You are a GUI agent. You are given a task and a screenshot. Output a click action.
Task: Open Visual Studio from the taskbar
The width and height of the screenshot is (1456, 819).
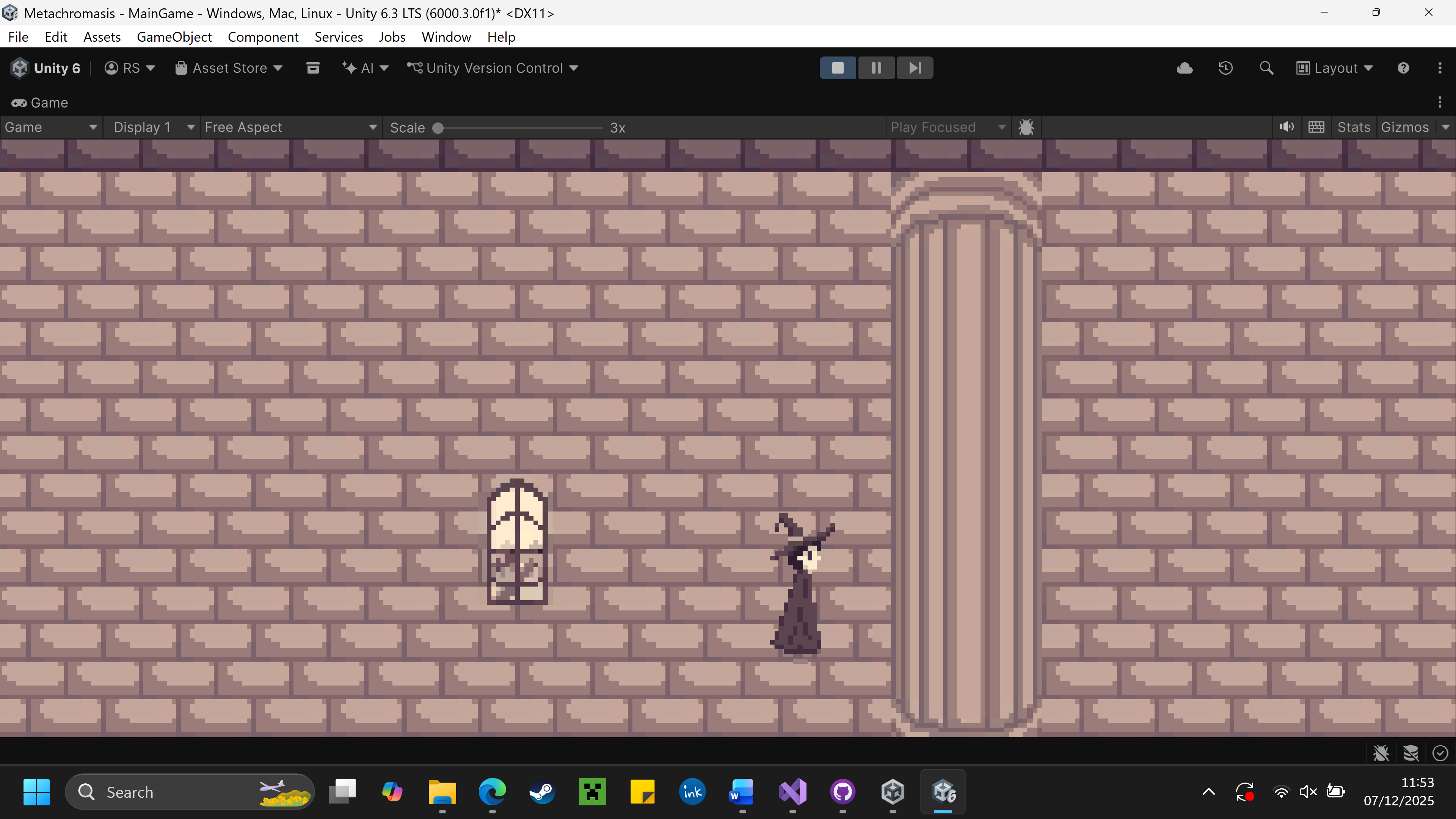pyautogui.click(x=792, y=792)
